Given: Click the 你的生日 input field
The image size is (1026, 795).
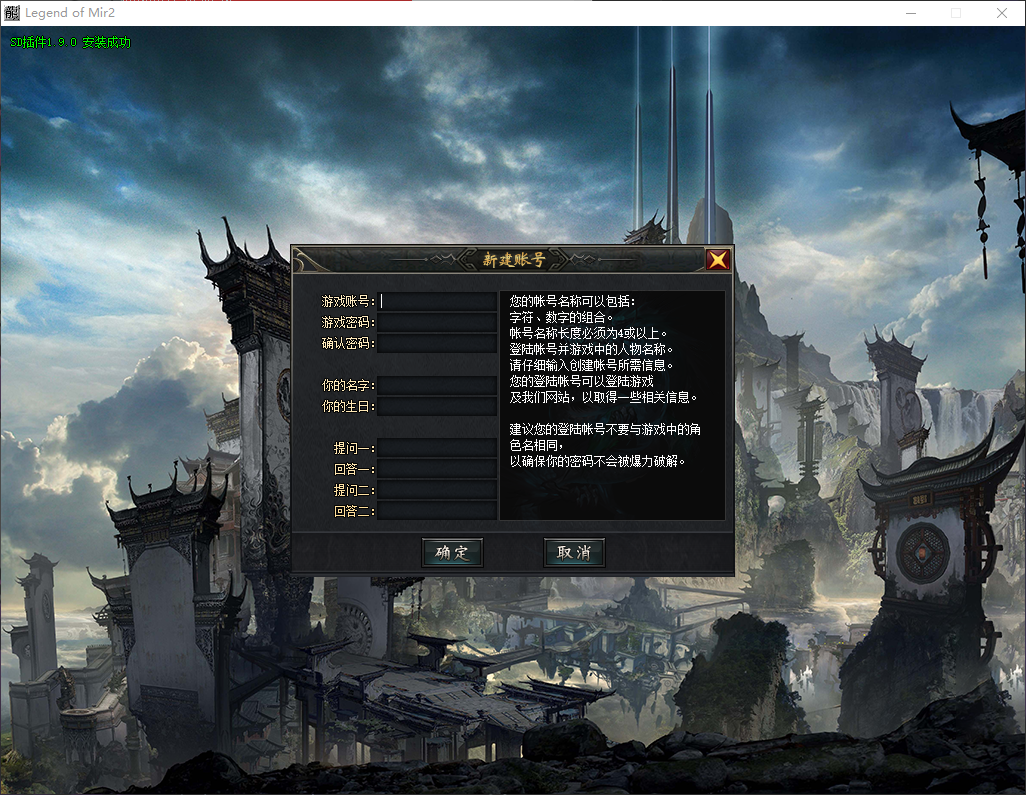Looking at the screenshot, I should tap(436, 406).
